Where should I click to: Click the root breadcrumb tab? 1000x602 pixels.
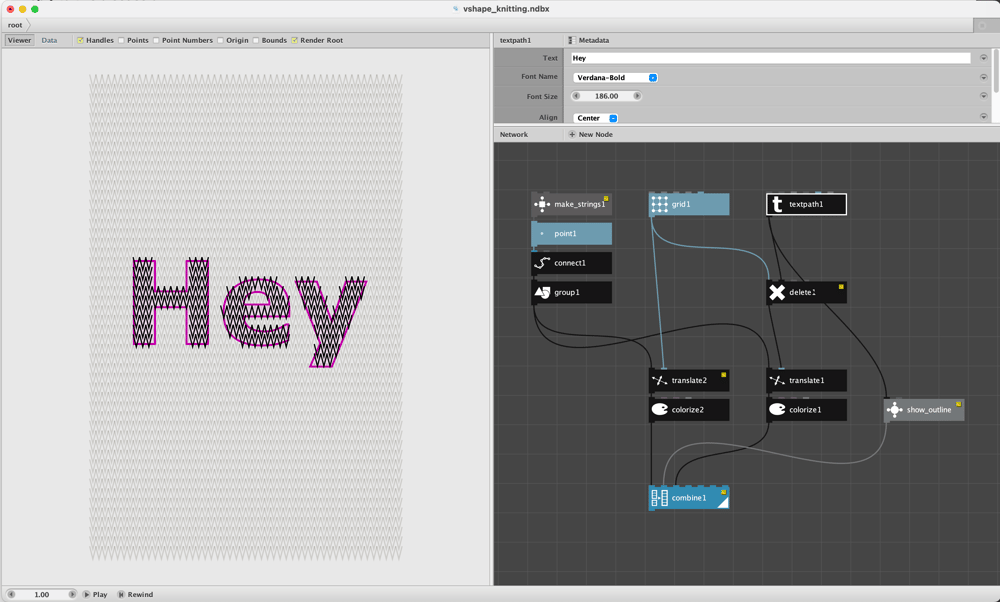click(x=15, y=26)
